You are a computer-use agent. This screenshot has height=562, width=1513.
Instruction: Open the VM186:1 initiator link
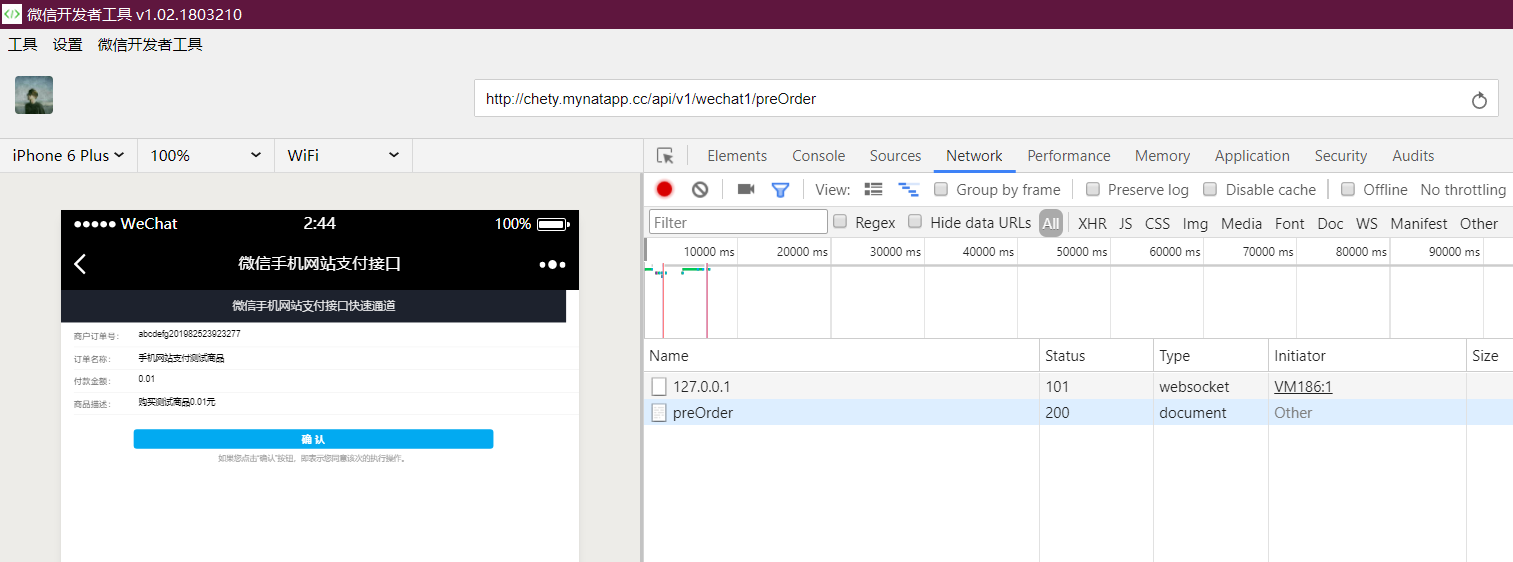pos(1303,386)
